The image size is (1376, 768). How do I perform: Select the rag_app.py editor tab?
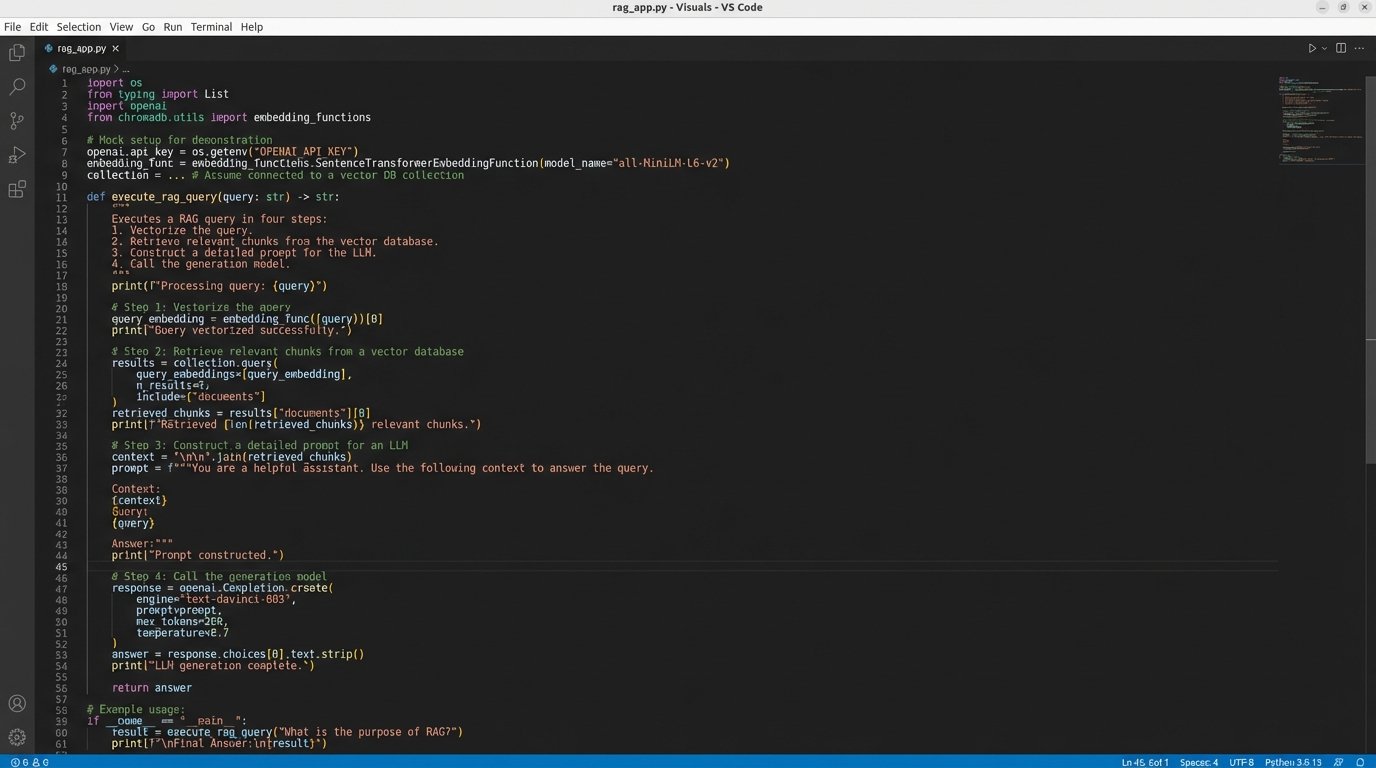(81, 48)
